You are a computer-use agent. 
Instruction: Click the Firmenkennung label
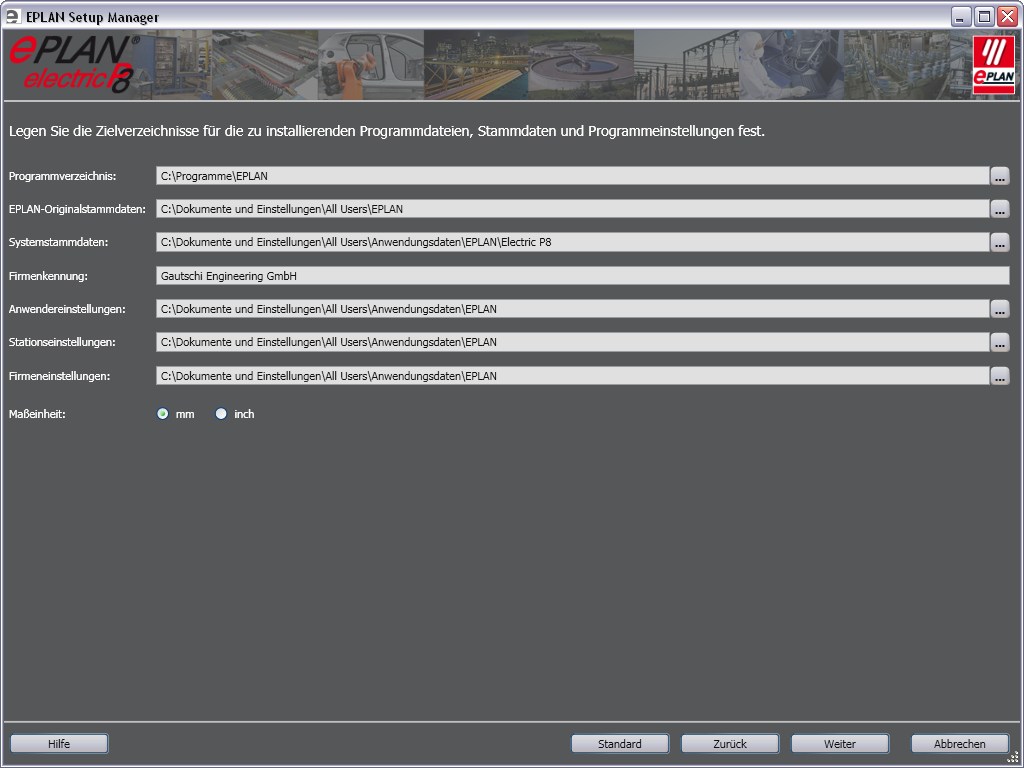pos(48,276)
